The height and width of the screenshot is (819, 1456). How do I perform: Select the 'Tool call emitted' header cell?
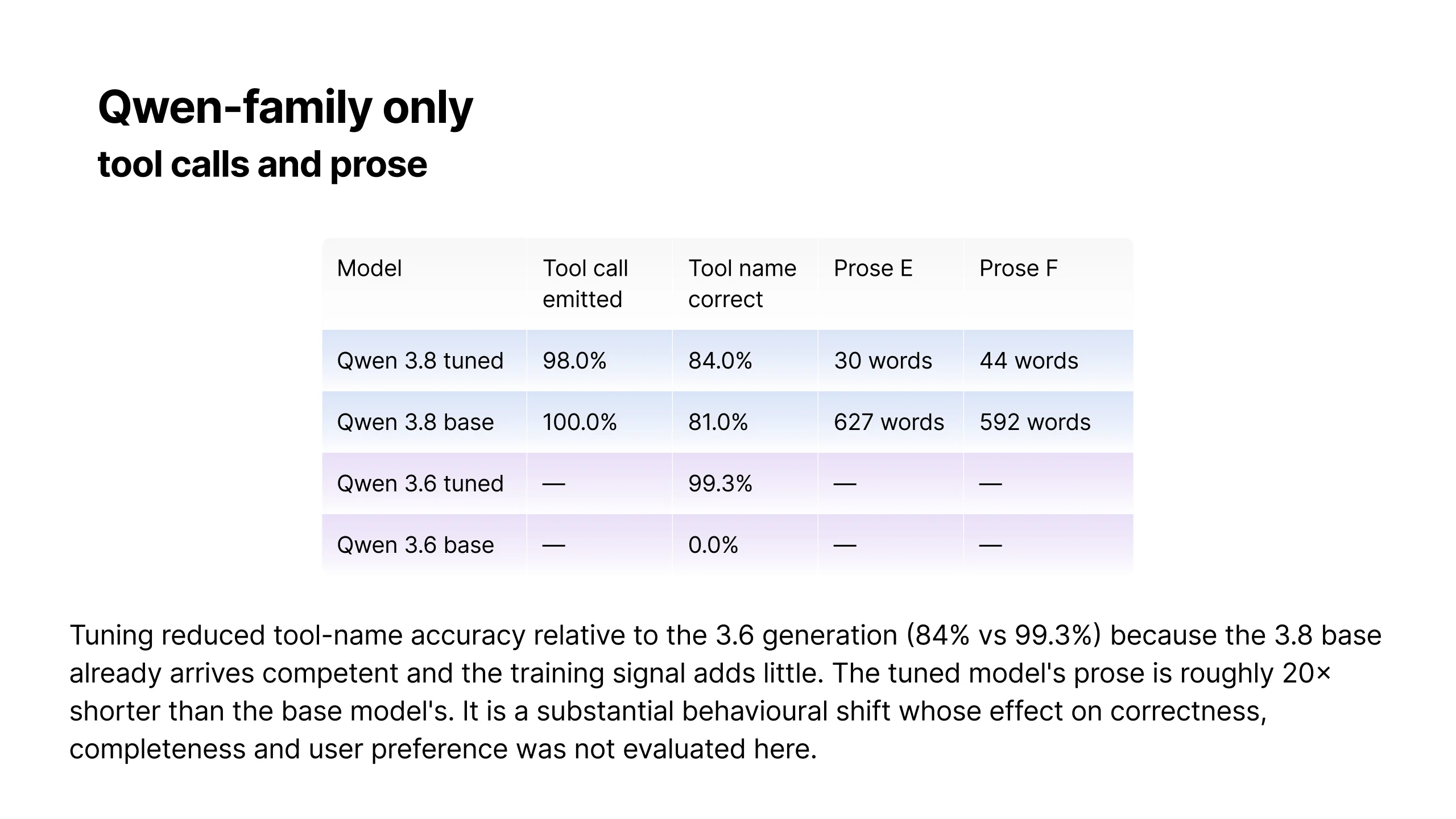[585, 284]
